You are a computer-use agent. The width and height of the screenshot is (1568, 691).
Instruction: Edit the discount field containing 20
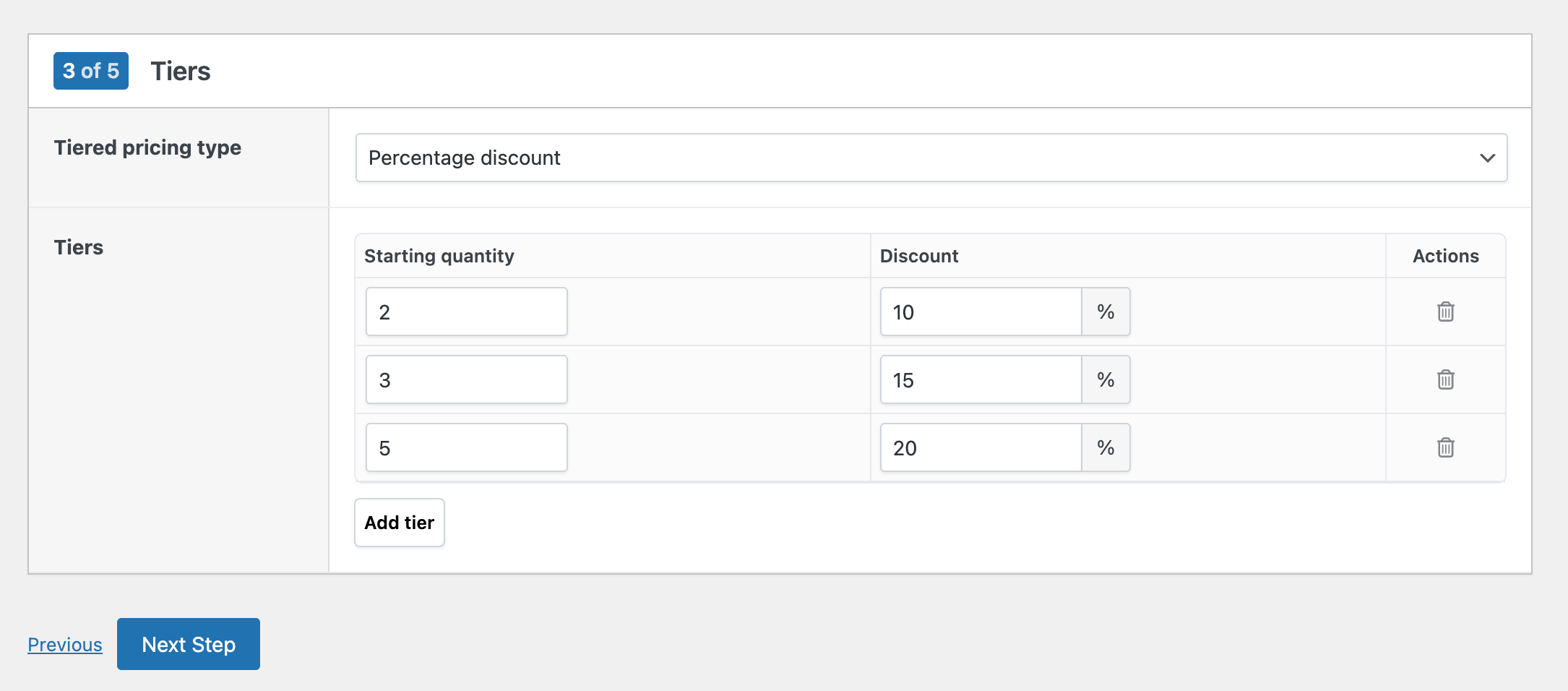point(980,447)
